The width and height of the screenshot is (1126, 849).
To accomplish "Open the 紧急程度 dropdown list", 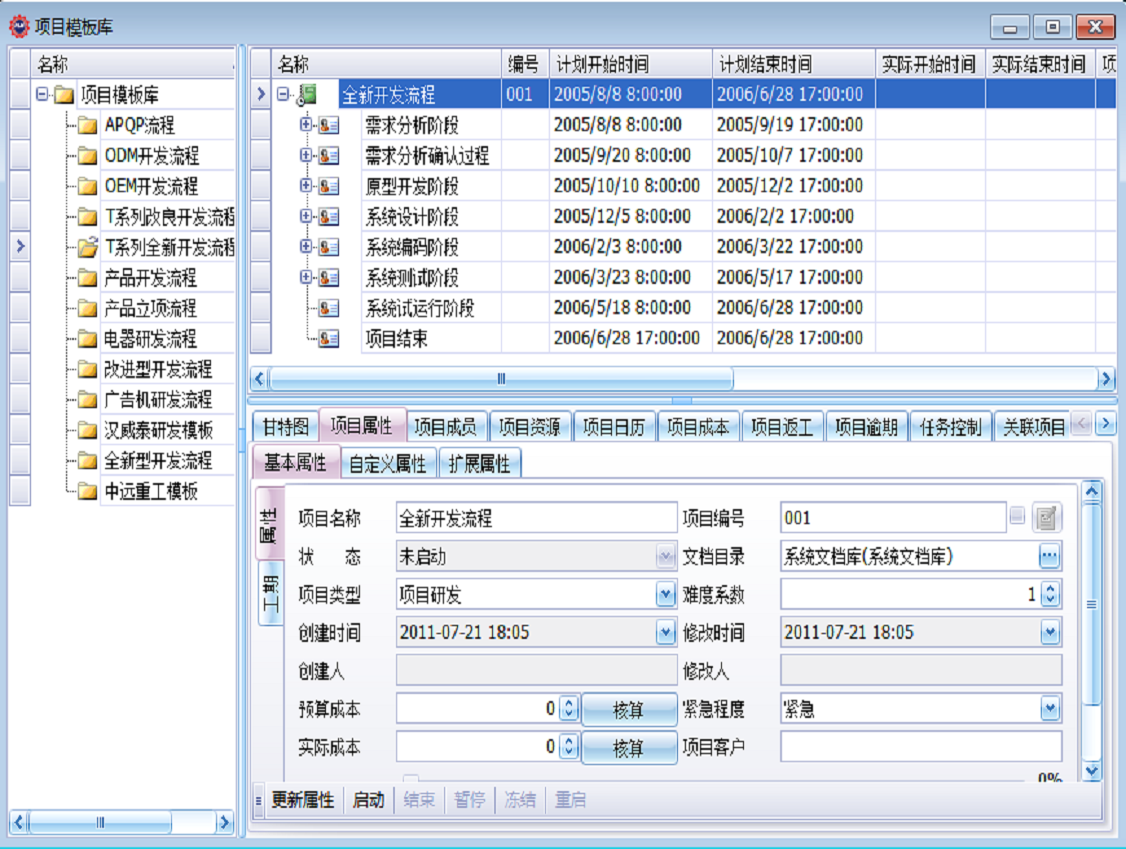I will pos(1049,709).
